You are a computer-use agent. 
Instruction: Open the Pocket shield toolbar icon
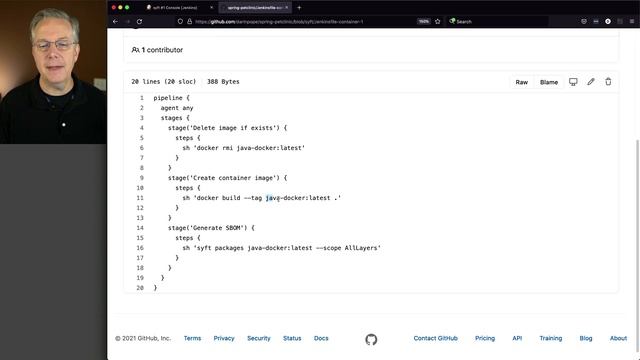pos(584,21)
